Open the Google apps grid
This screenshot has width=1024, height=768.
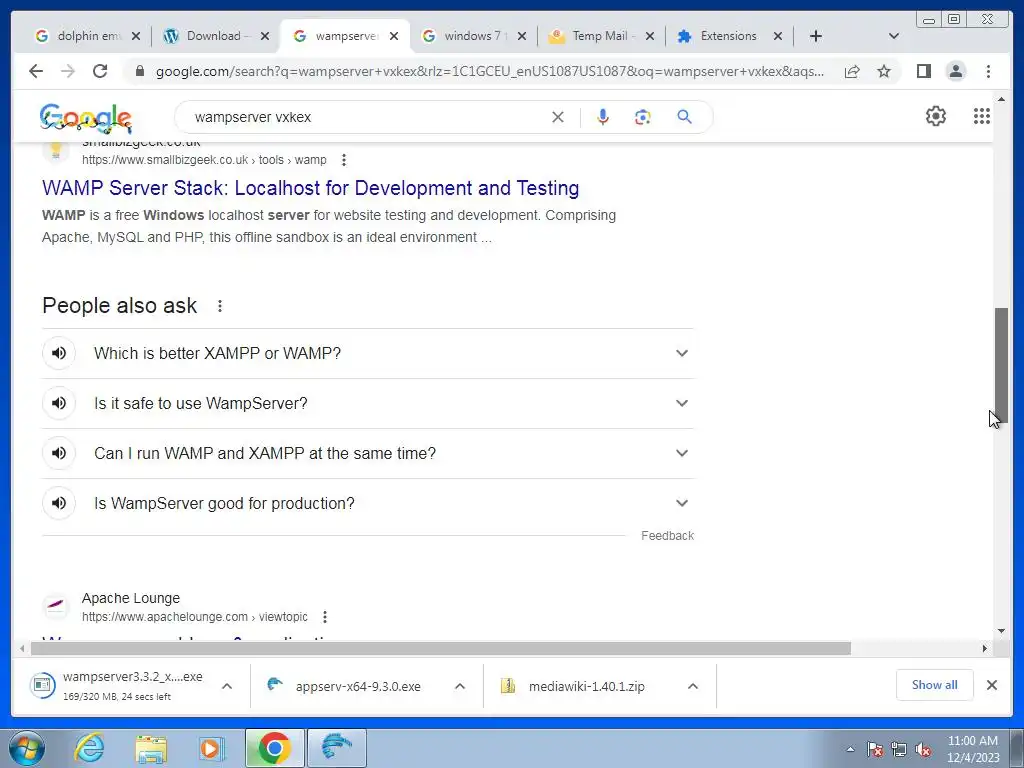click(982, 116)
